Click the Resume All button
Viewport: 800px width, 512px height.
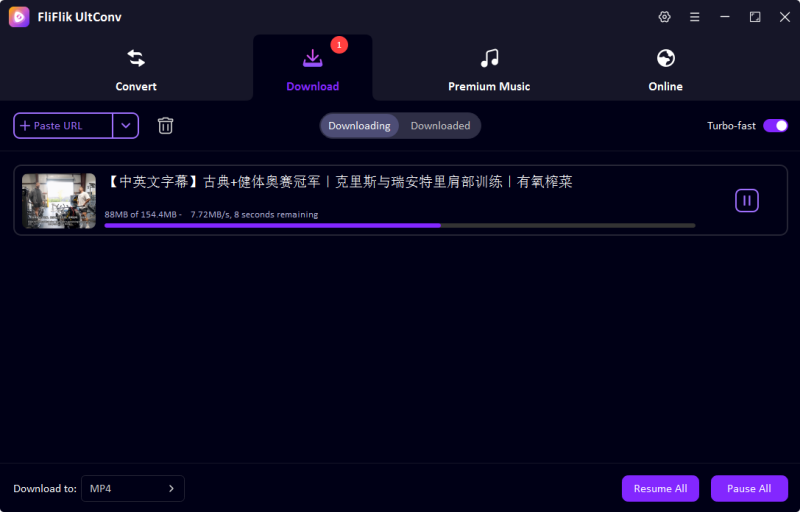[x=660, y=488]
